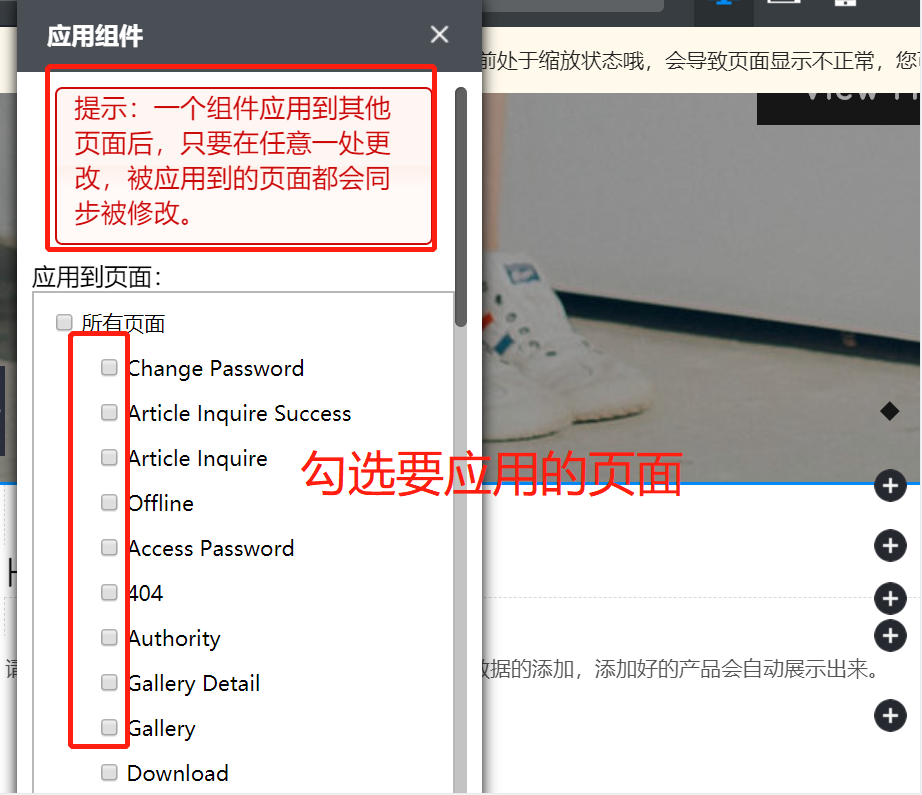922x795 pixels.
Task: Close the 应用组件 dialog with X icon
Action: coord(439,34)
